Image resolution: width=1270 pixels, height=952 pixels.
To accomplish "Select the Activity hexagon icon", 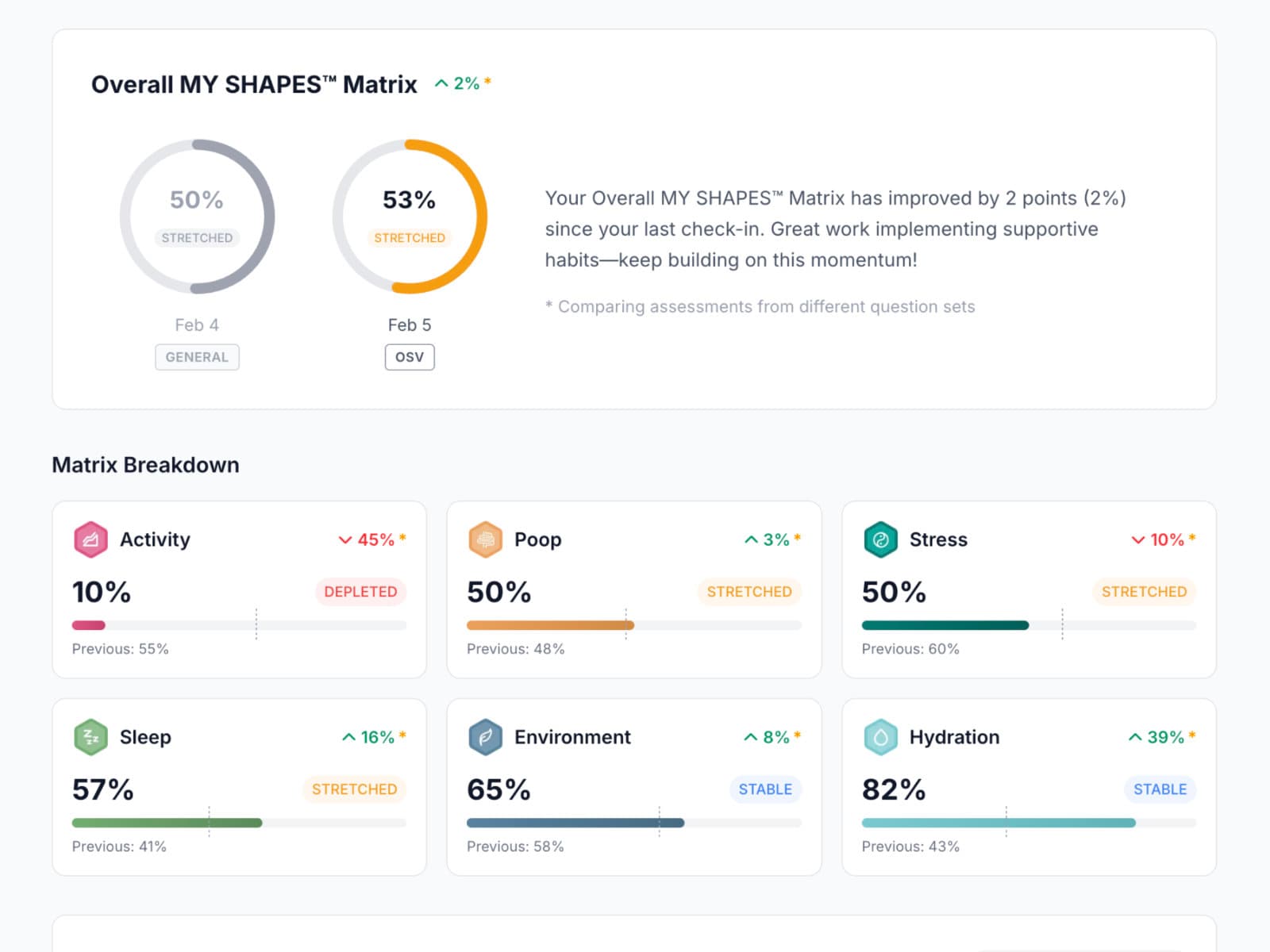I will [x=91, y=540].
